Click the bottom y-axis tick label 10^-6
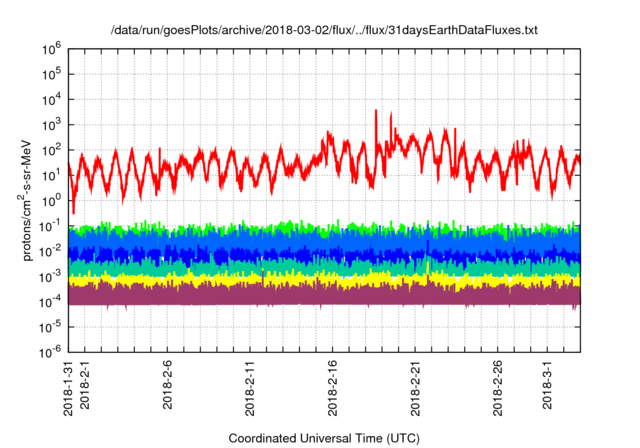 (x=50, y=353)
